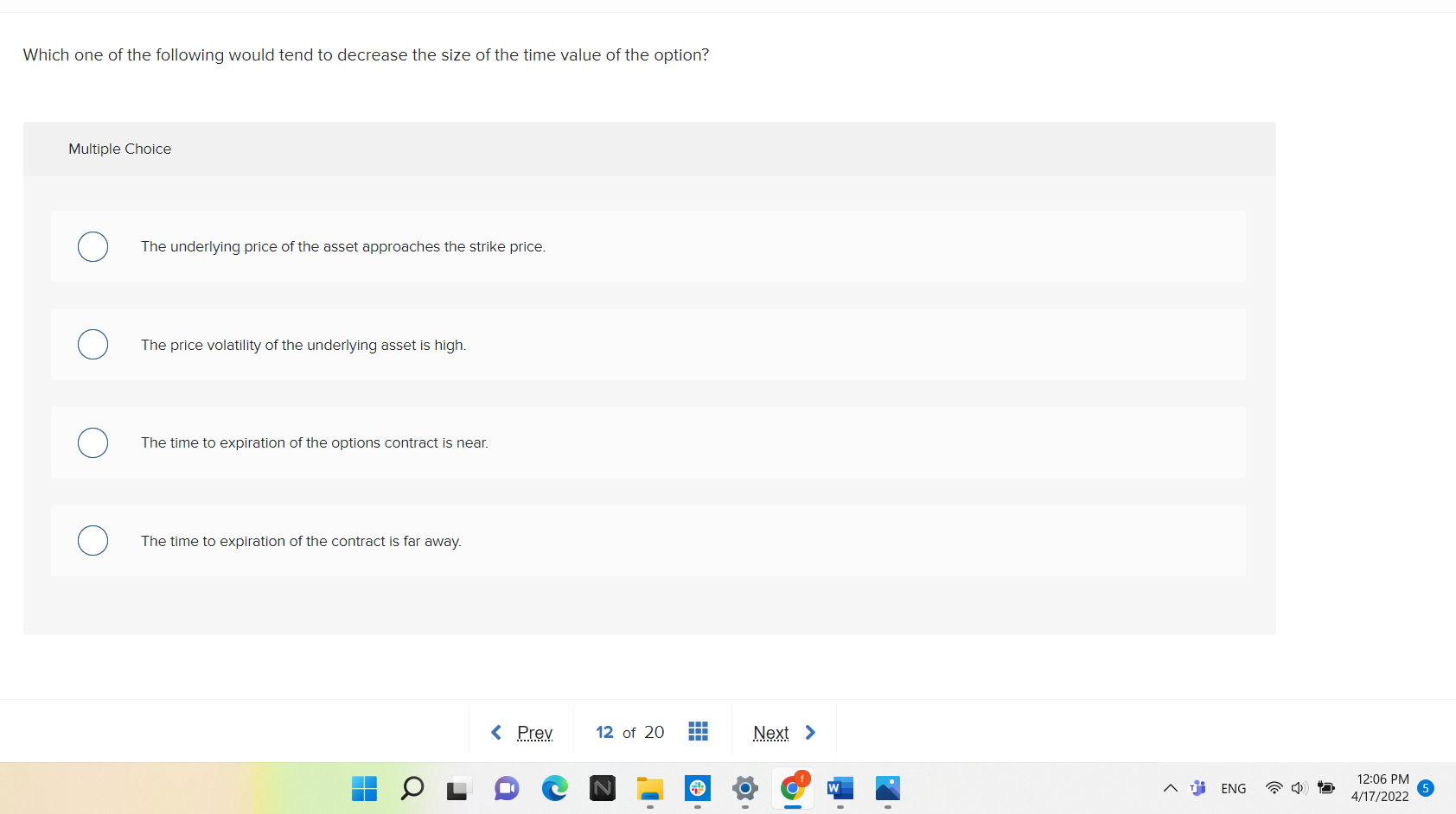Open the Photos app on taskbar
The height and width of the screenshot is (814, 1456).
click(x=888, y=788)
